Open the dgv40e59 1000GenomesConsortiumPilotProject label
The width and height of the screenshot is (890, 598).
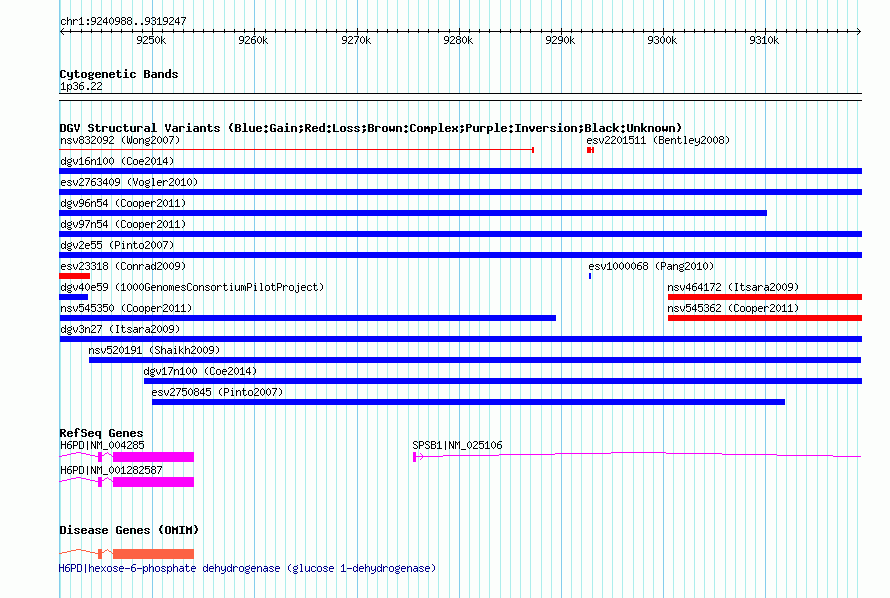[192, 287]
